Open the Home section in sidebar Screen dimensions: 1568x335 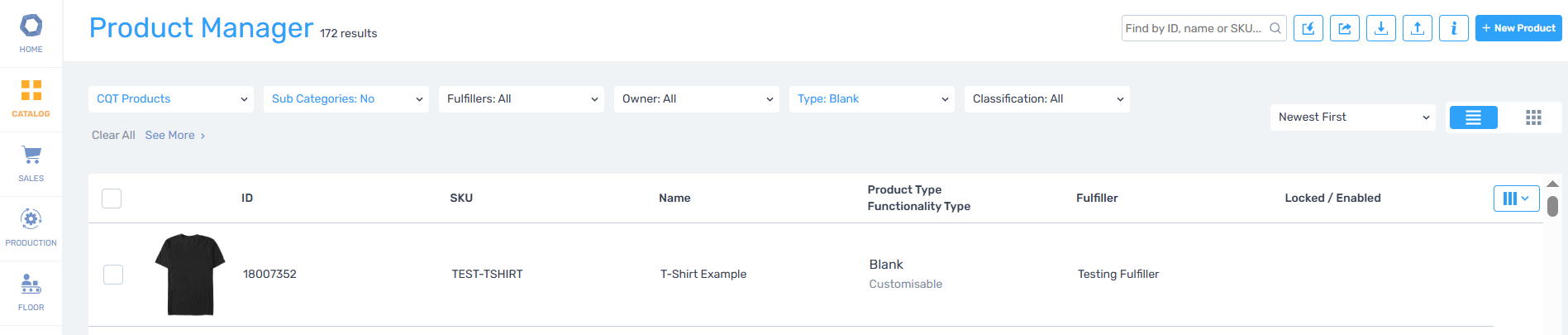coord(31,33)
